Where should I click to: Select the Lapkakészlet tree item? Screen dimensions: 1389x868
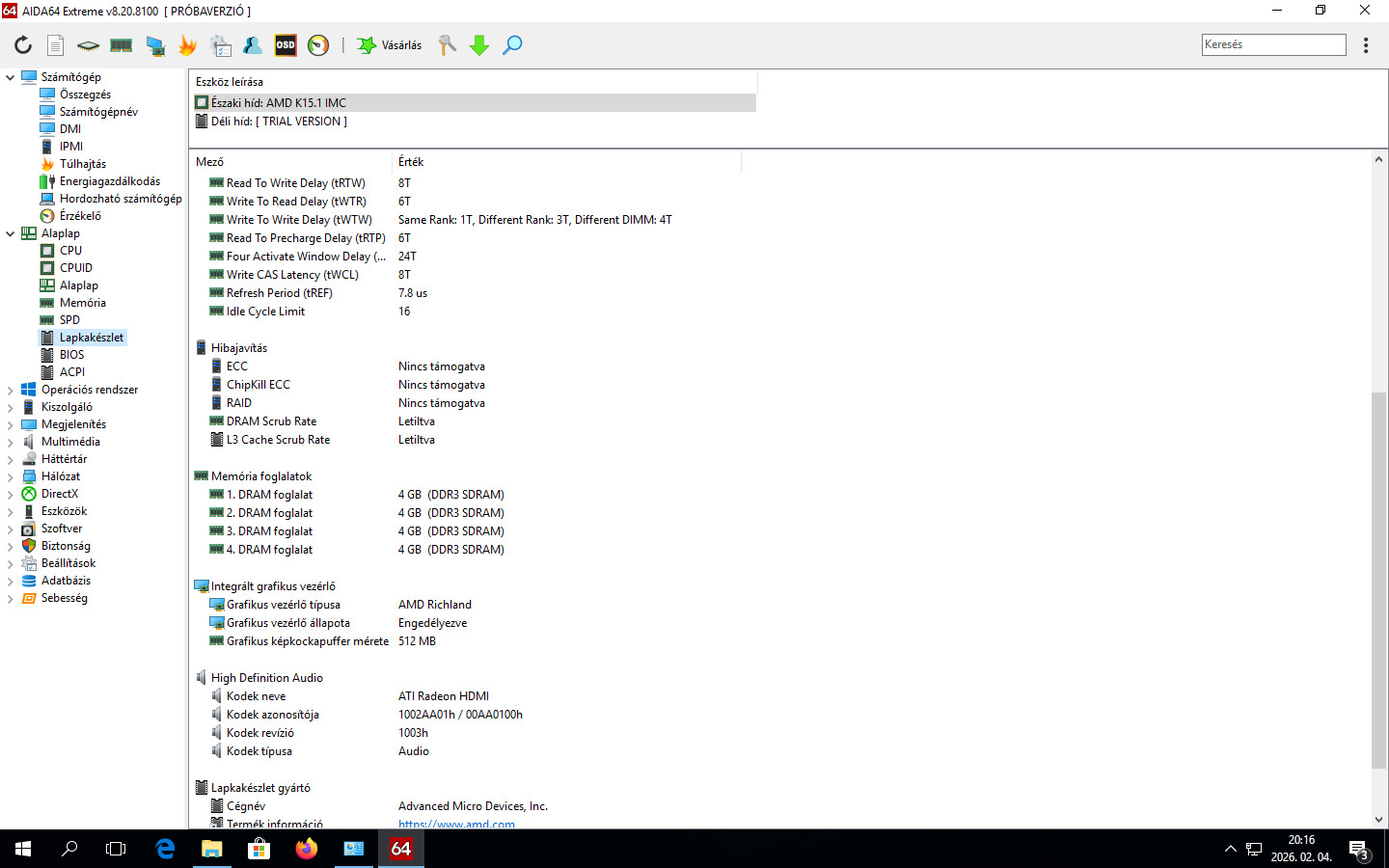(91, 338)
